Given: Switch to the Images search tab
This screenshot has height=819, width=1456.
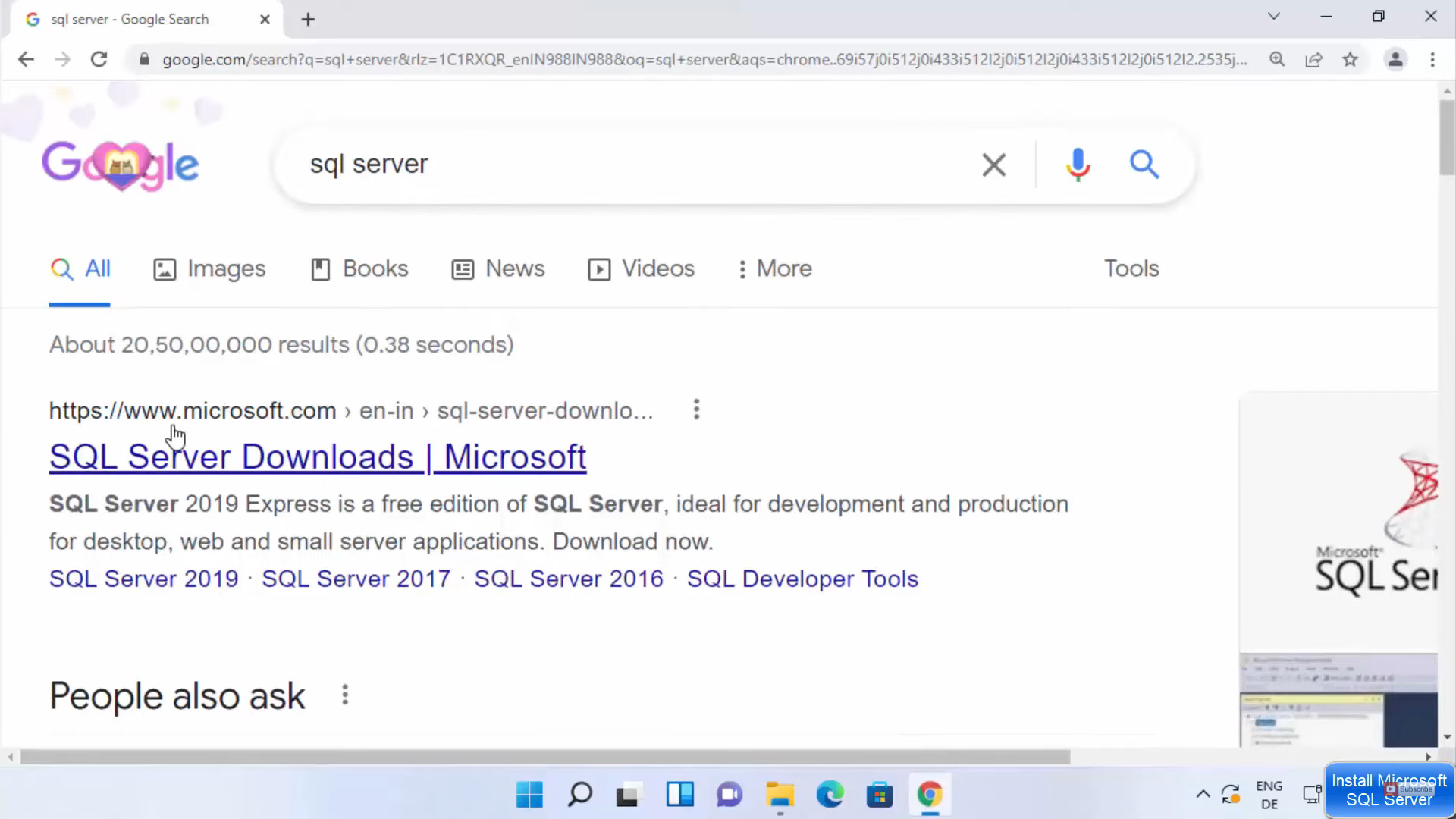Looking at the screenshot, I should [209, 268].
